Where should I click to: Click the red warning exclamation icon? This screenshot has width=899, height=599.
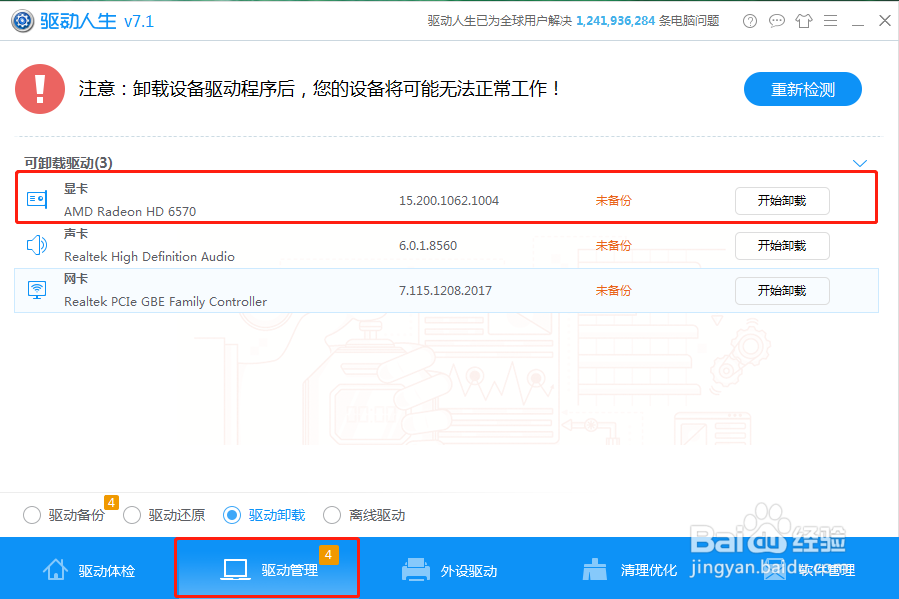tap(40, 89)
